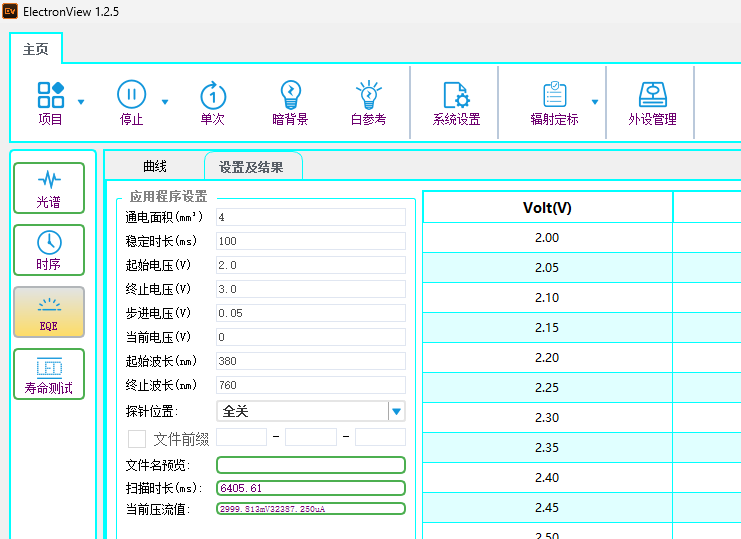Click the 文件名预览 preview field
Screen dimensions: 741x539
(311, 465)
